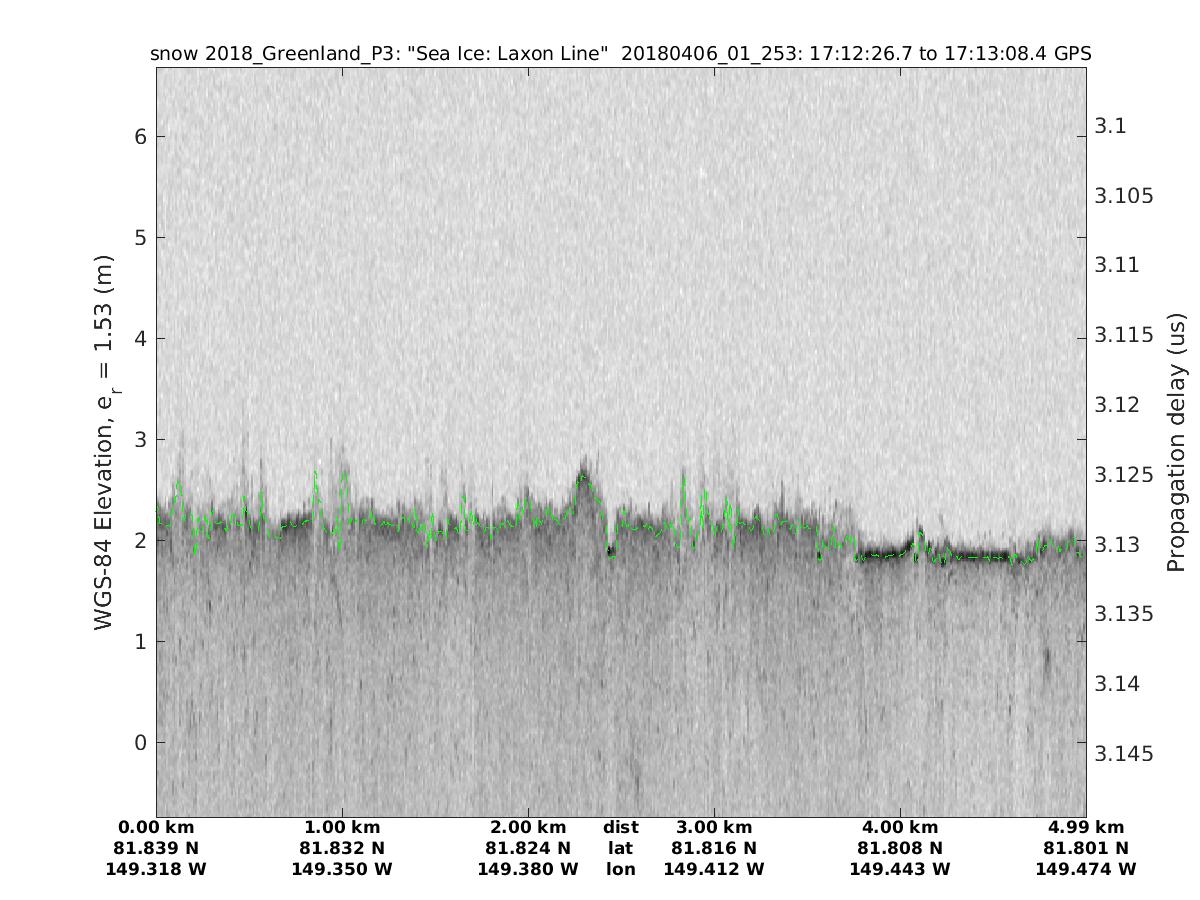Screen dimensions: 1200x900
Task: Click the green surface peak near 2.3 km
Action: (583, 476)
